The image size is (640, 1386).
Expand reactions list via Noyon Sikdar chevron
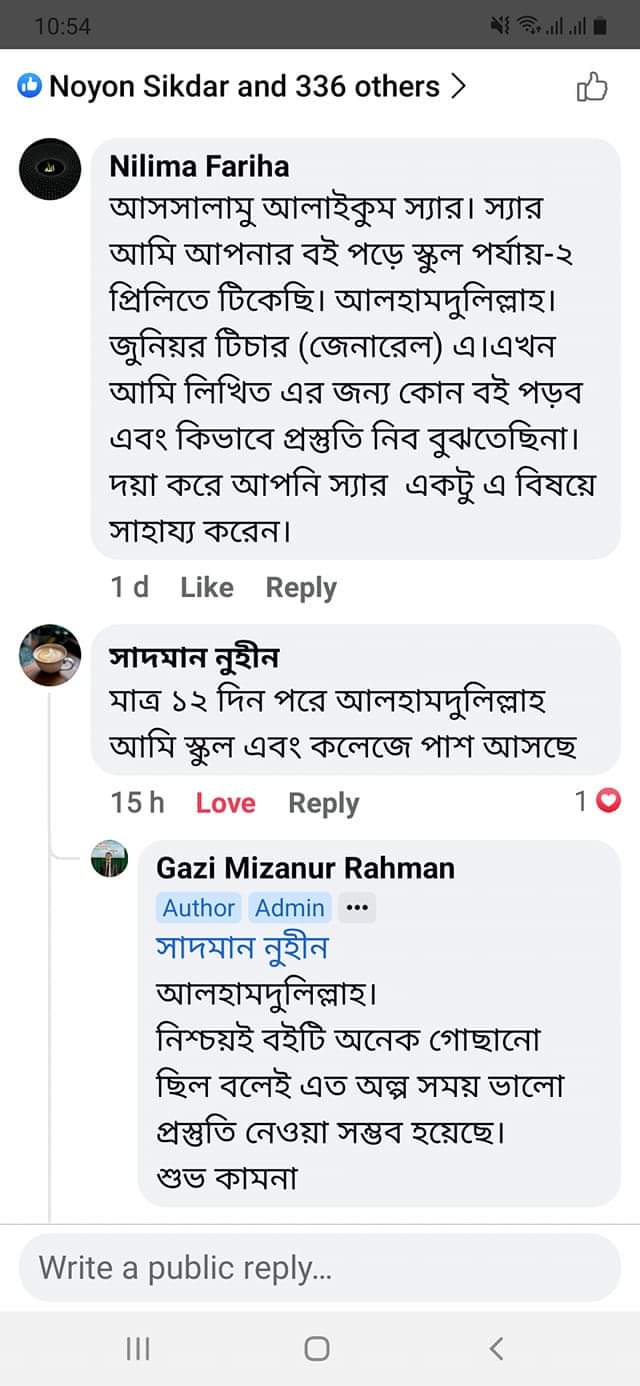pos(458,87)
